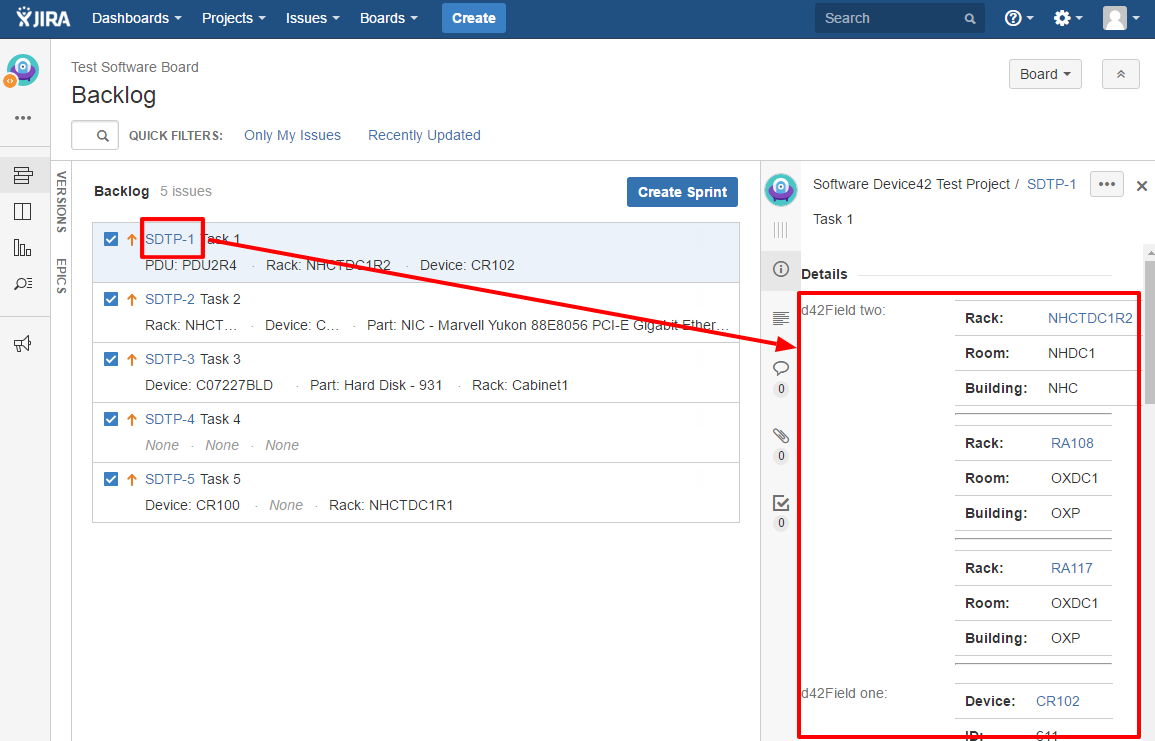Open the Backlog view icon in sidebar
Image resolution: width=1155 pixels, height=741 pixels.
23,176
